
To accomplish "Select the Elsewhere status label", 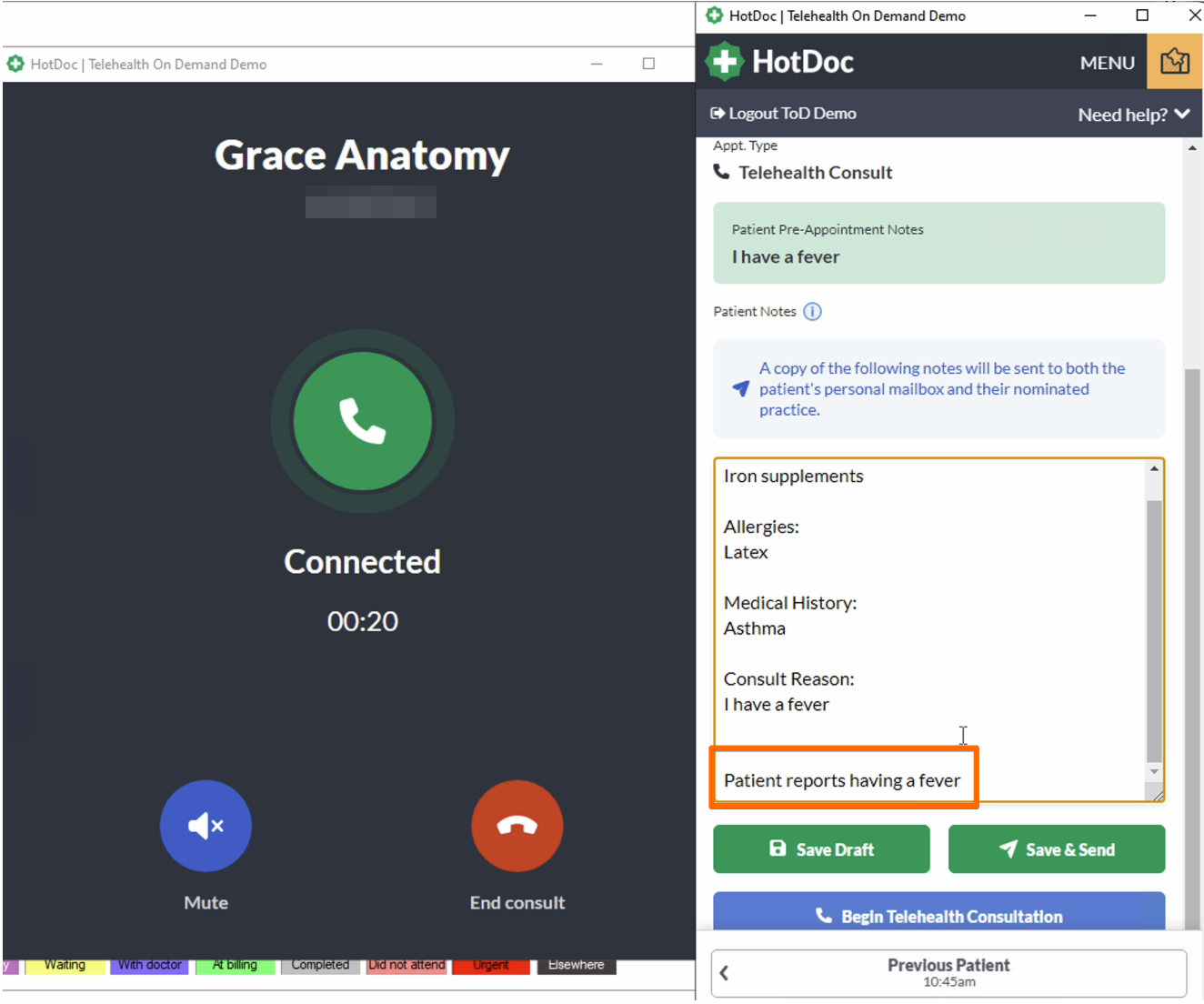I will point(577,965).
